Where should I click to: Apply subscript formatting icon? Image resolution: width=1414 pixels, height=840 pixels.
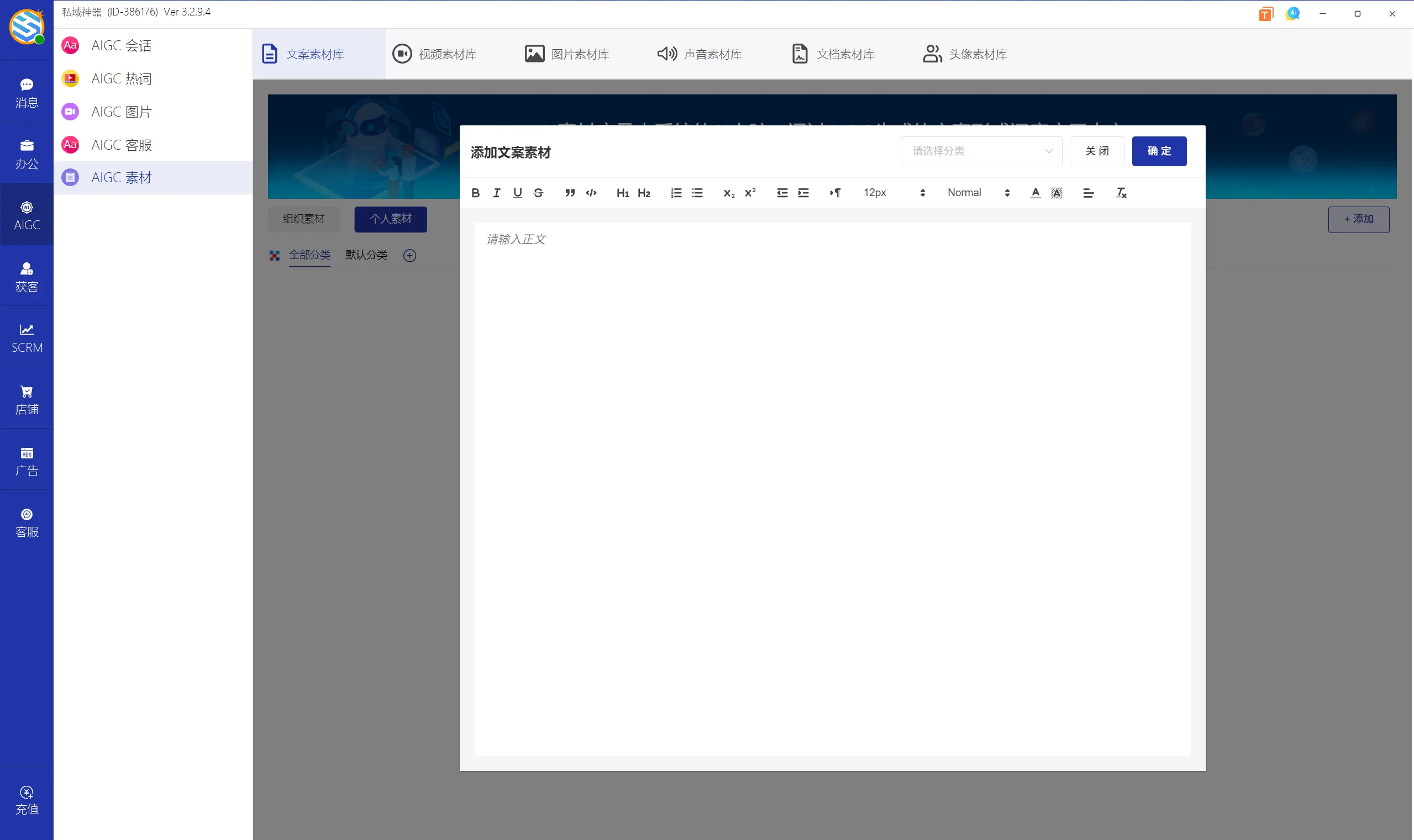pos(729,193)
